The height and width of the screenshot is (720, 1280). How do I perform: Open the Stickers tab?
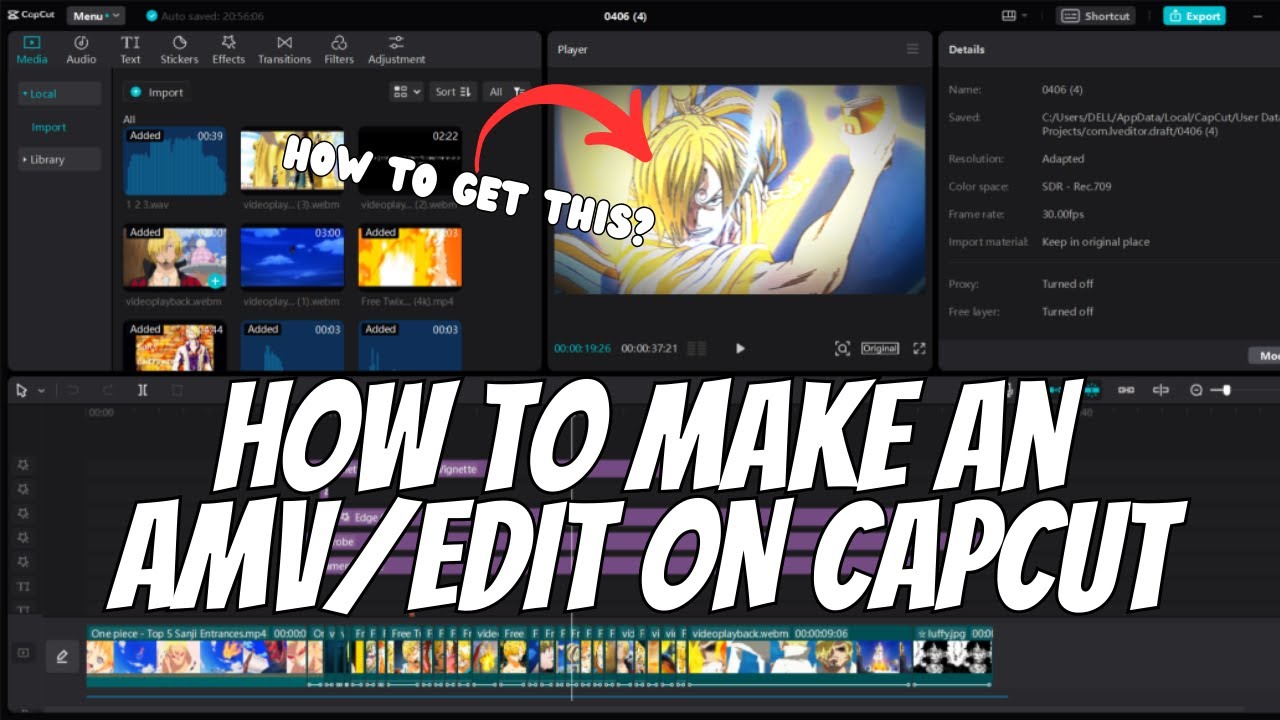[x=179, y=50]
